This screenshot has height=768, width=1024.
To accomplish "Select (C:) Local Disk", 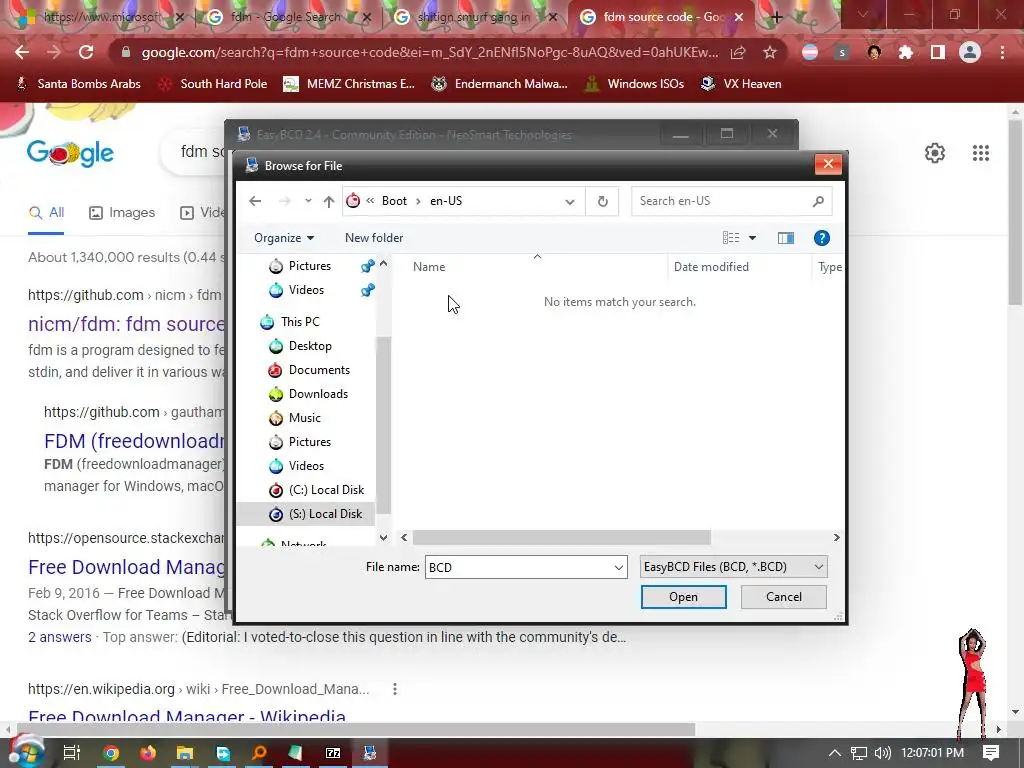I will coord(326,490).
